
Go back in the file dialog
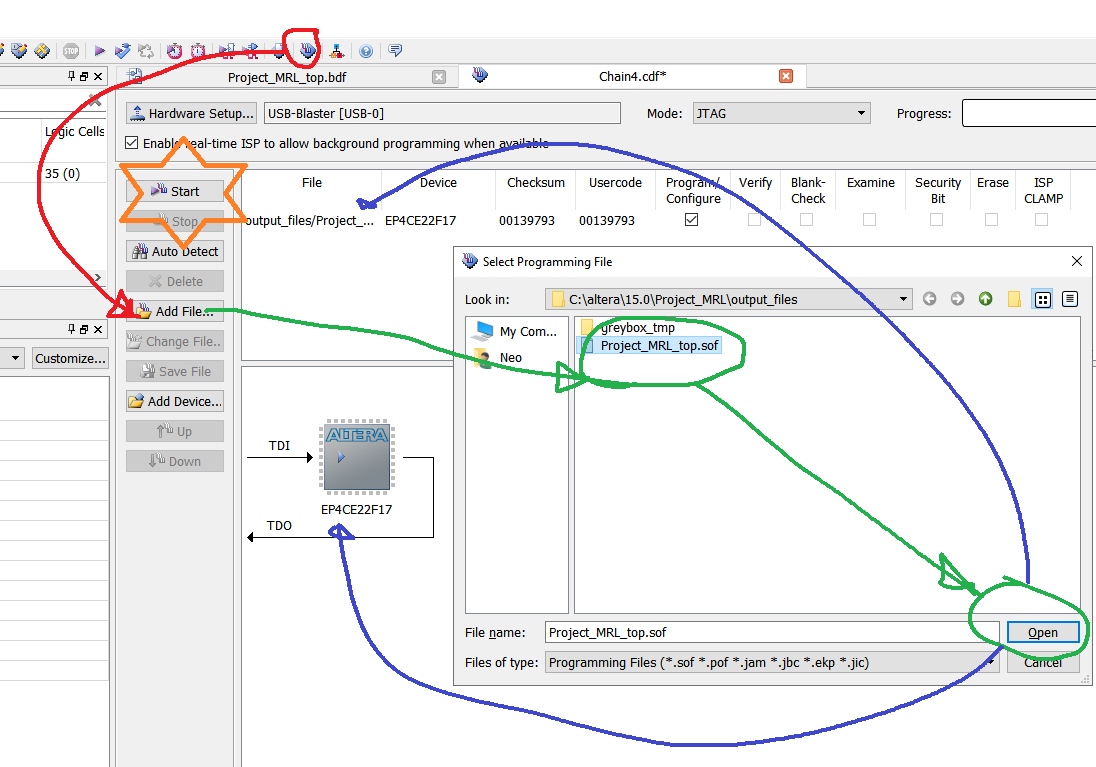pos(929,299)
